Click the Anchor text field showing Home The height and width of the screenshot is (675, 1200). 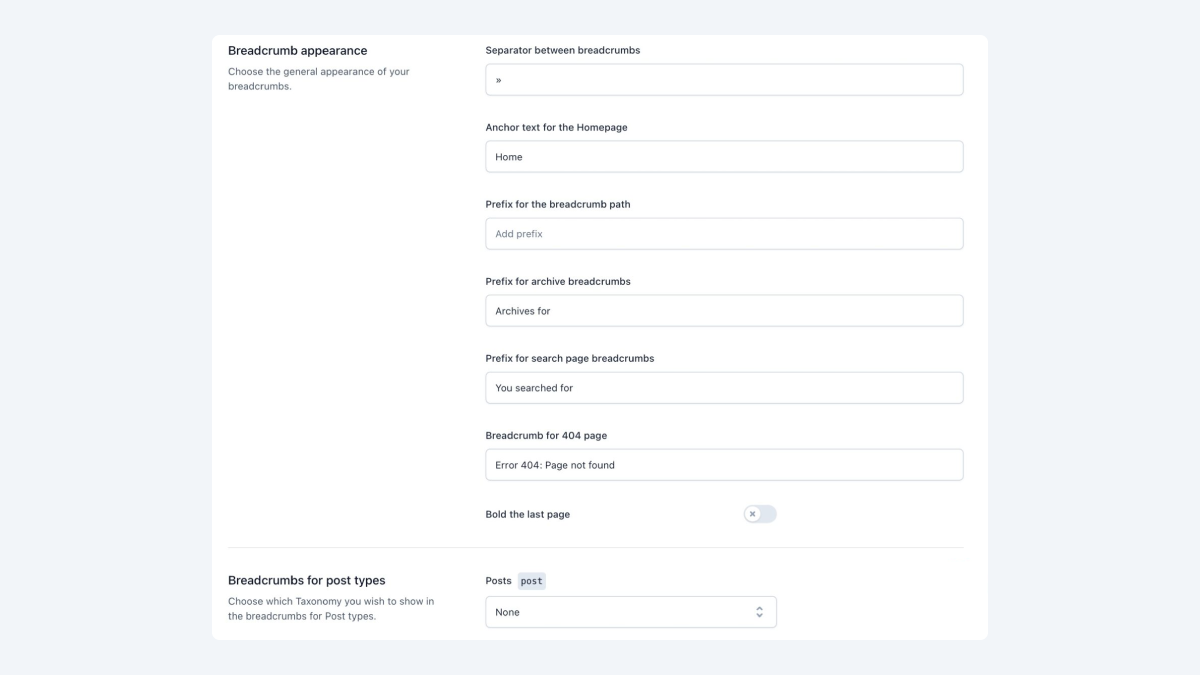pyautogui.click(x=724, y=156)
